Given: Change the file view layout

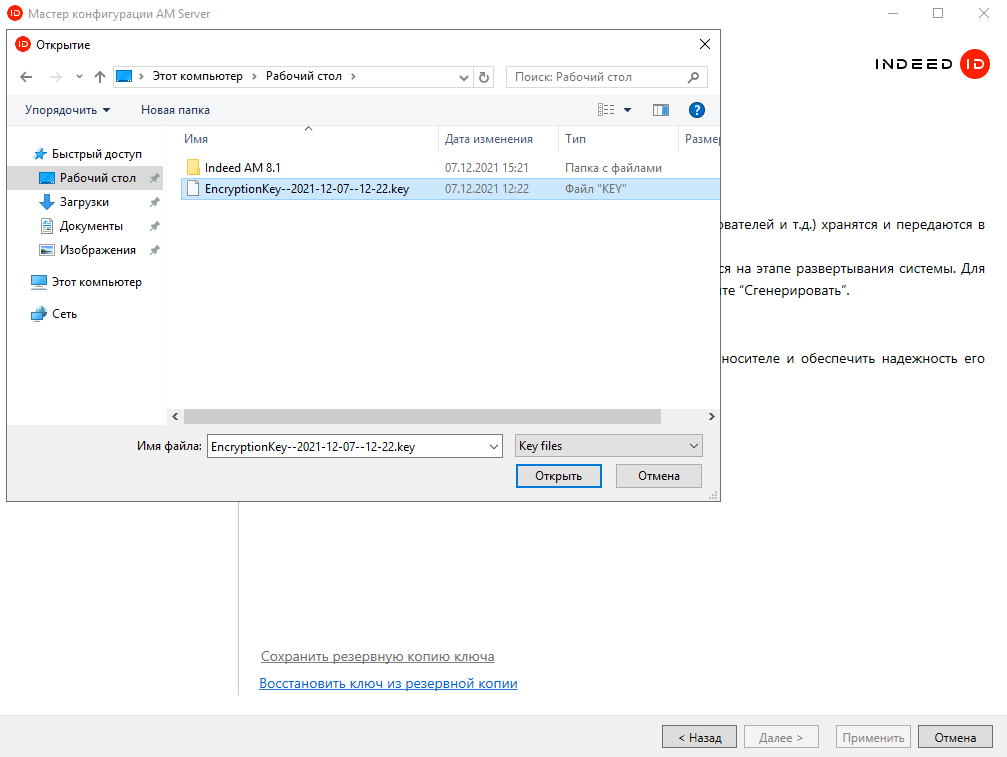Looking at the screenshot, I should tap(607, 110).
